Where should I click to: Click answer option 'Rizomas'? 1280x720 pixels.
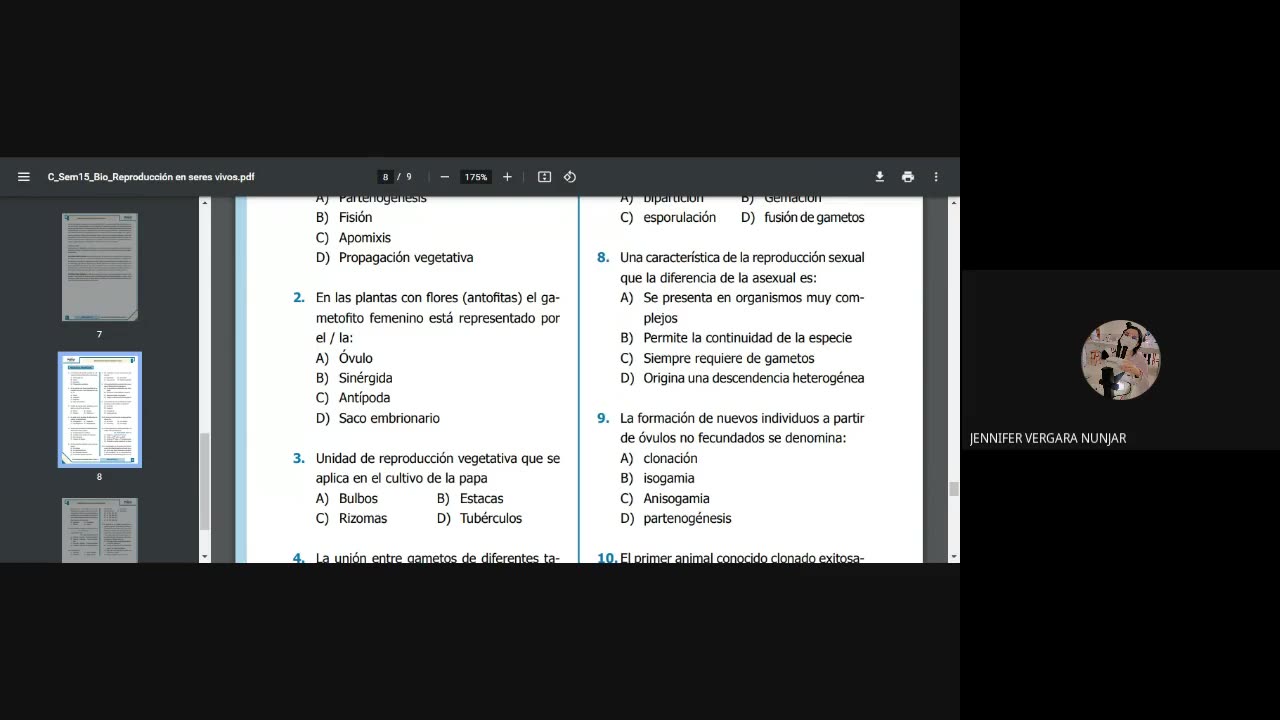coord(362,518)
